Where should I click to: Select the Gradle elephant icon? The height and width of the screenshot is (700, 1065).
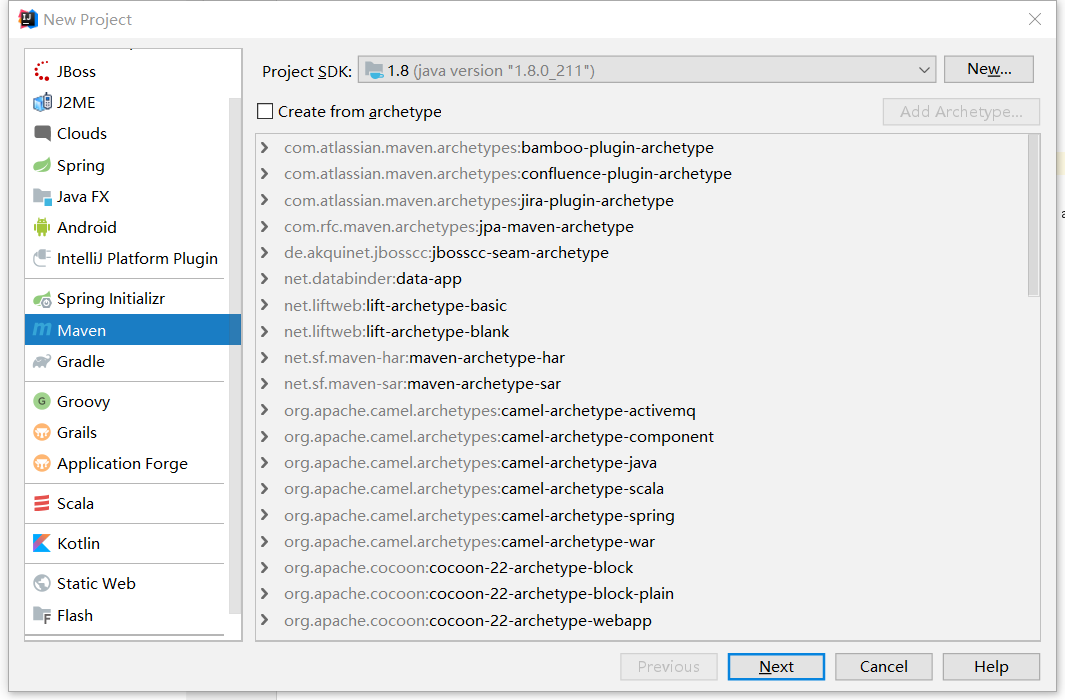click(x=42, y=361)
